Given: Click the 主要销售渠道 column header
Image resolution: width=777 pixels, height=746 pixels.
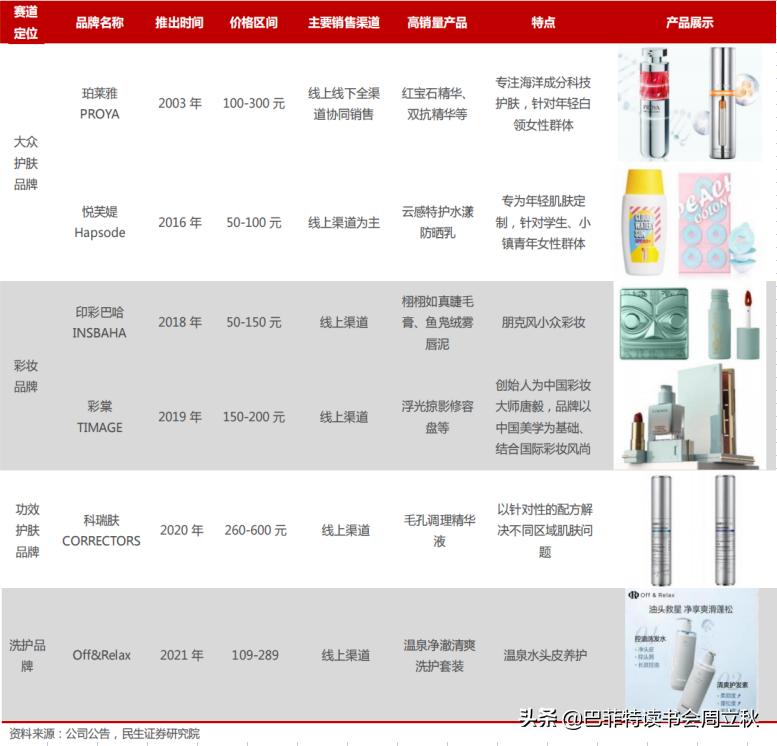Looking at the screenshot, I should (344, 22).
